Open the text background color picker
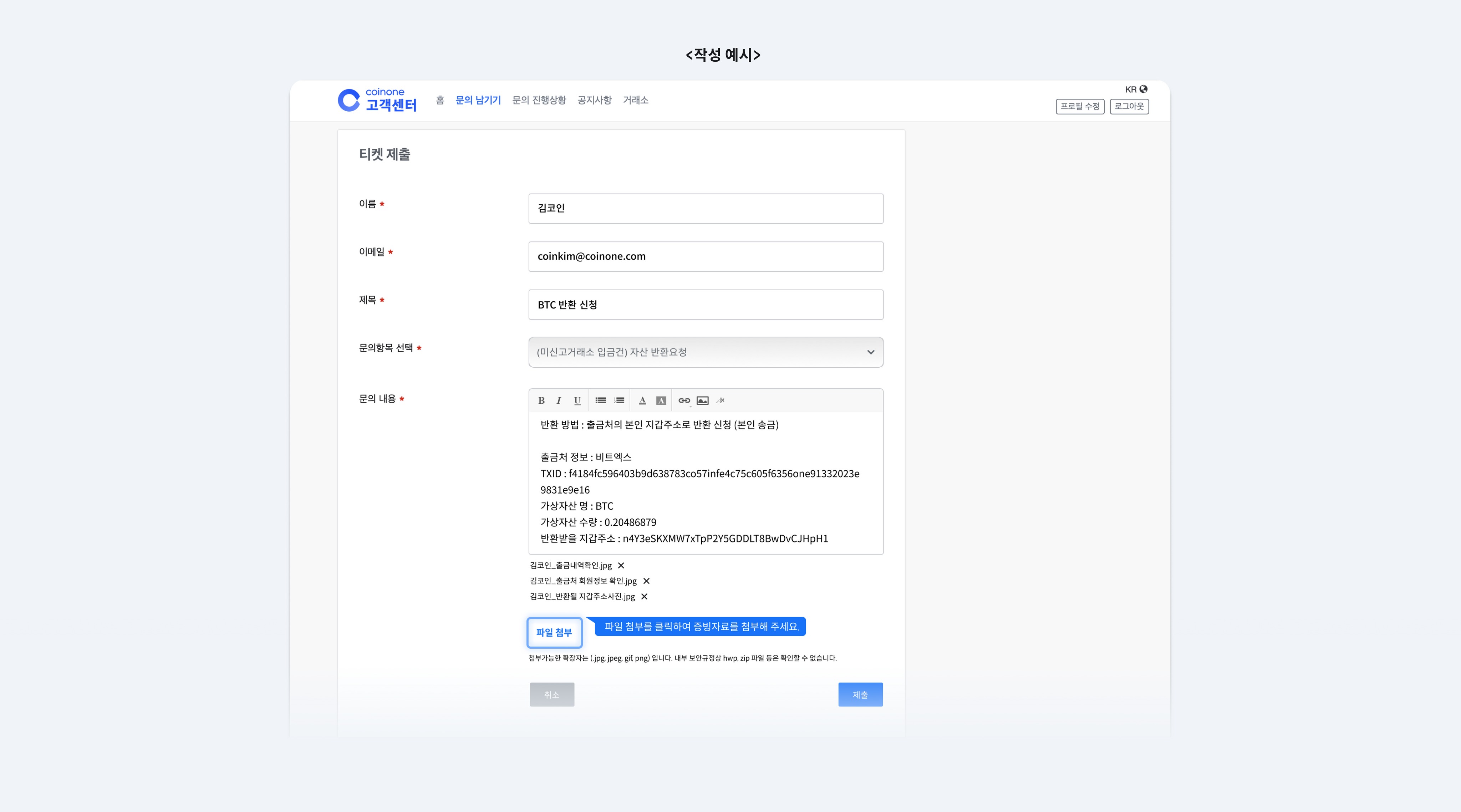The height and width of the screenshot is (812, 1461). tap(661, 400)
